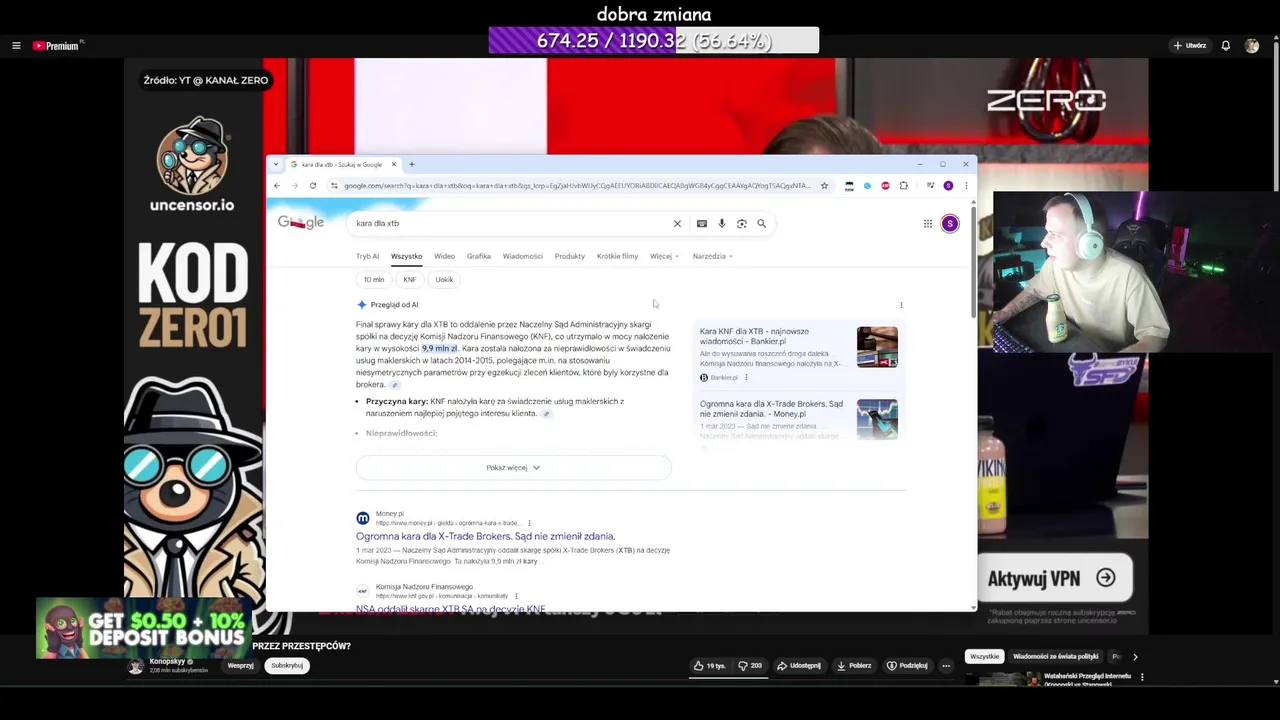Search by image with Lens icon
The width and height of the screenshot is (1280, 720).
(x=742, y=223)
